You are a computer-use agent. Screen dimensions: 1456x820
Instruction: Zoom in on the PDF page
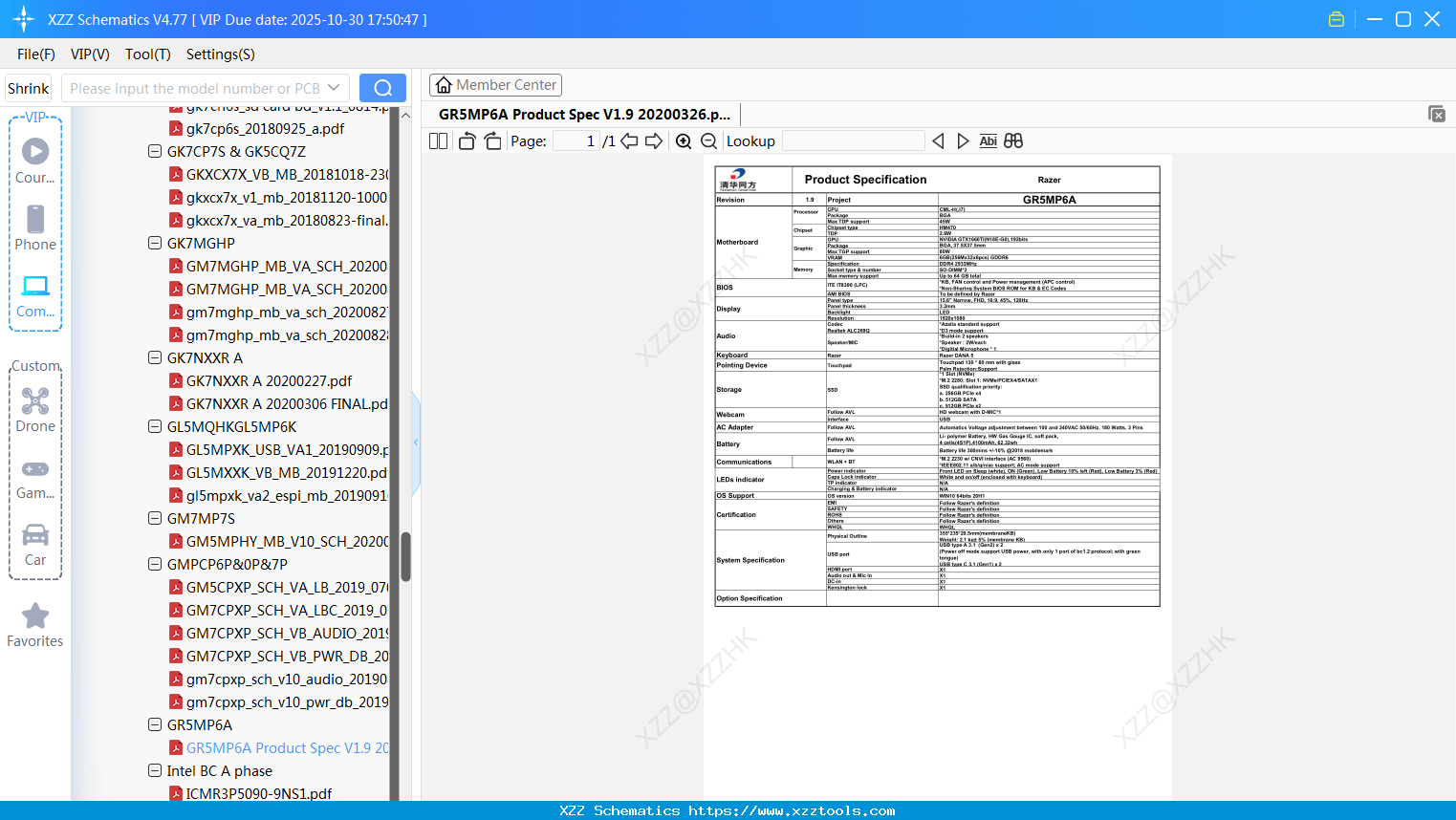click(x=684, y=141)
